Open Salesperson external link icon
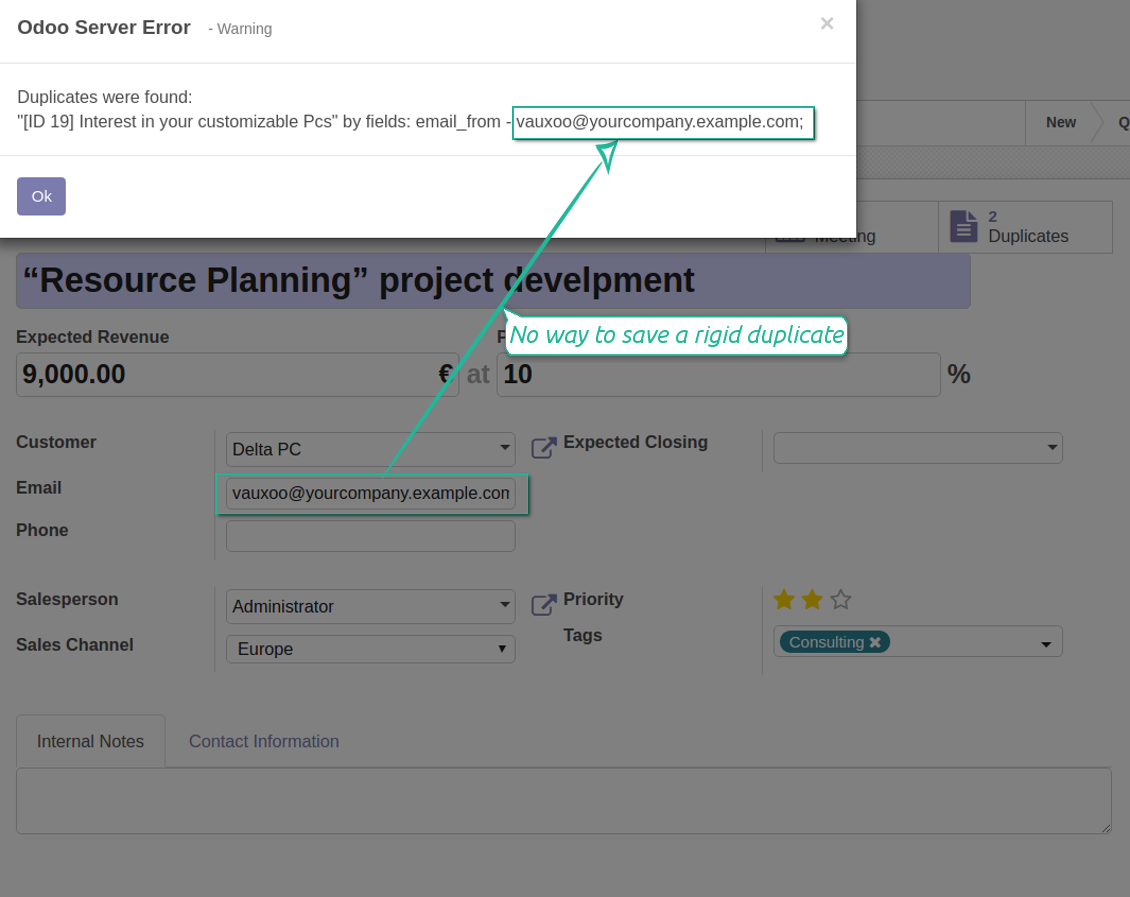This screenshot has width=1130, height=897. pos(543,604)
